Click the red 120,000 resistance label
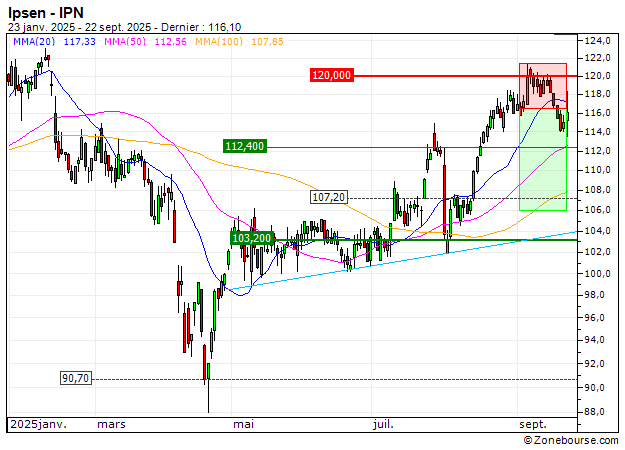Screen dimensions: 625x450 332,75
